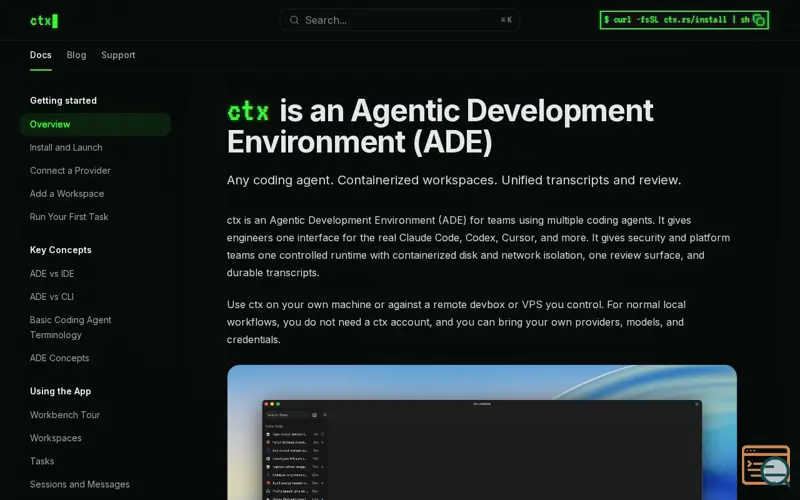The height and width of the screenshot is (500, 800).
Task: Open Workbench Tour page
Action: click(65, 415)
